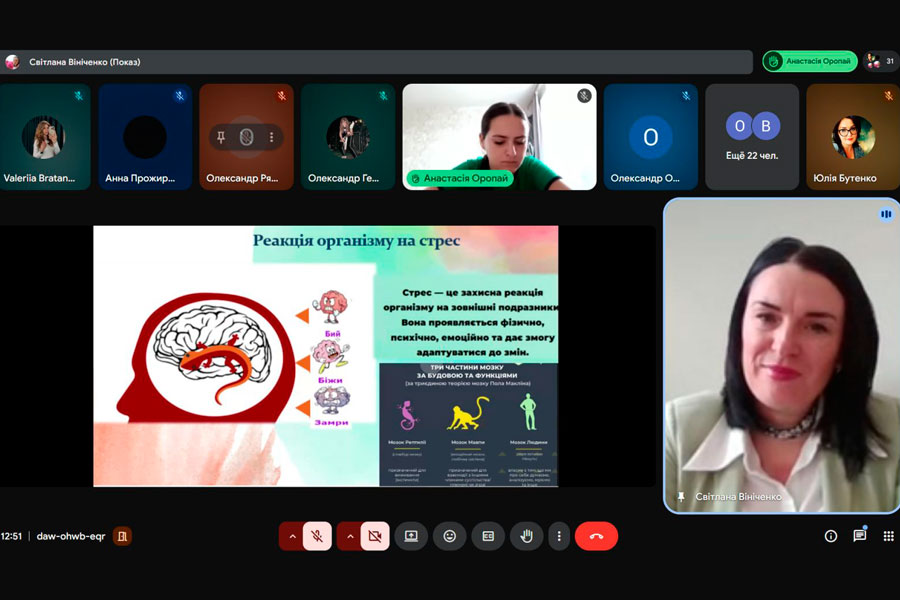Click the icon next to meeting code daw-ohwb-eqr
Image resolution: width=900 pixels, height=600 pixels.
click(x=122, y=536)
